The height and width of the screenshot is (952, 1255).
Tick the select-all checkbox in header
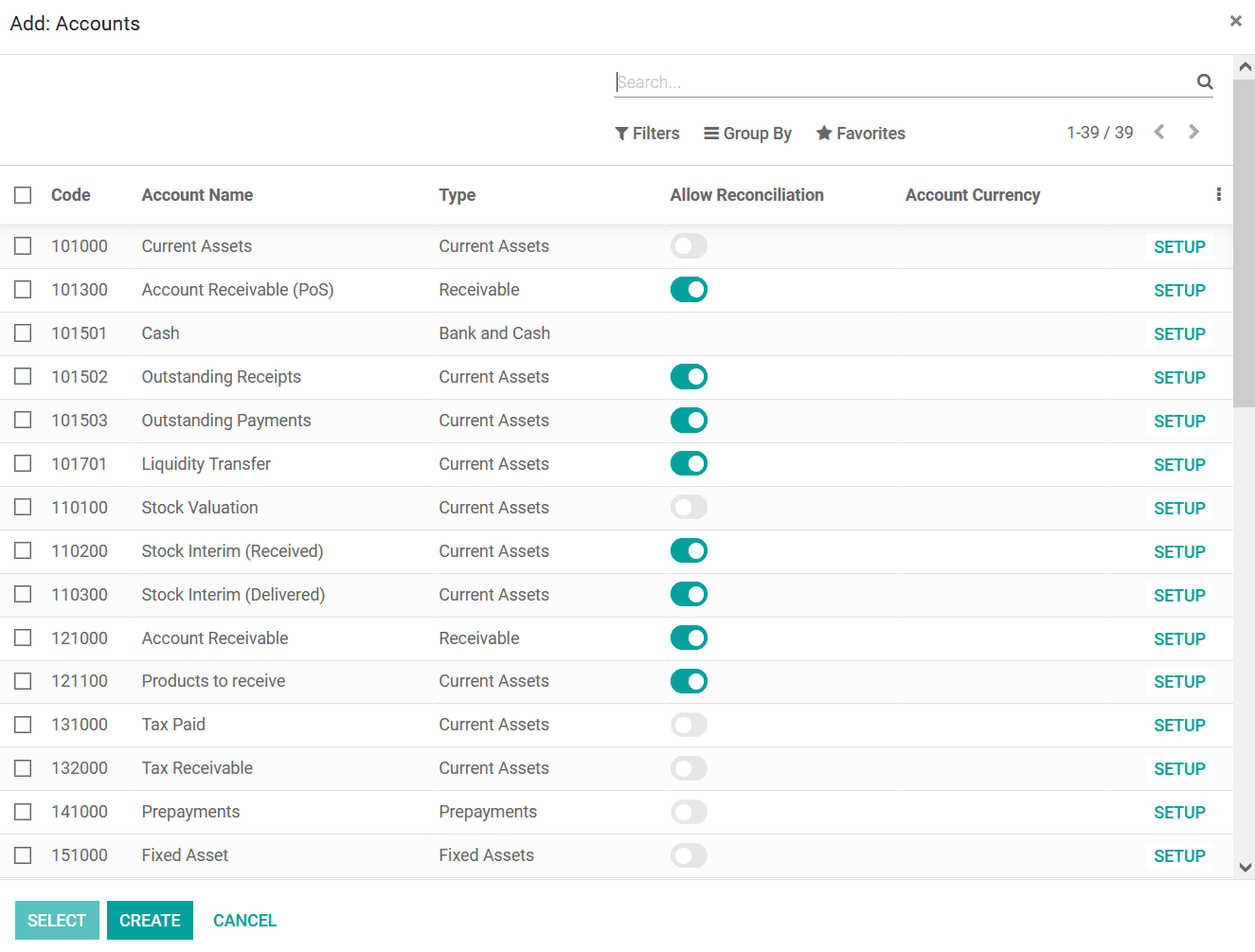23,195
